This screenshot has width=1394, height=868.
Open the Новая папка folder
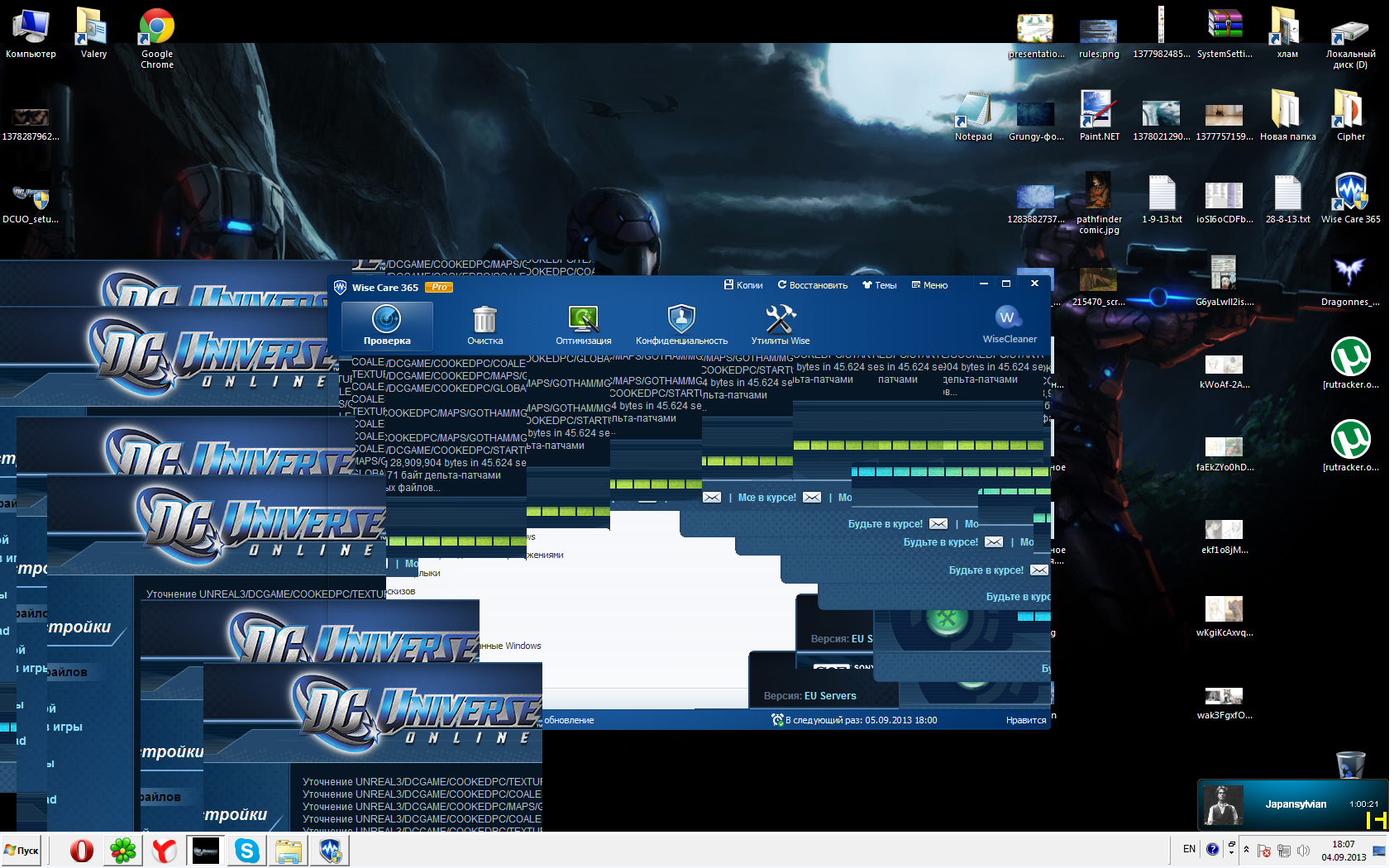1287,117
